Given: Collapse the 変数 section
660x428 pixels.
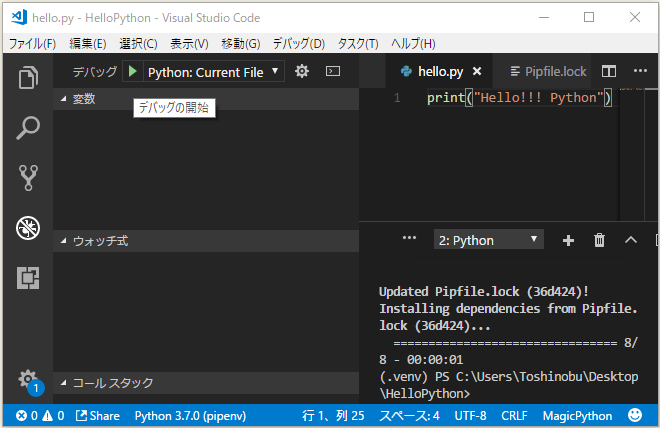Looking at the screenshot, I should tap(206, 99).
